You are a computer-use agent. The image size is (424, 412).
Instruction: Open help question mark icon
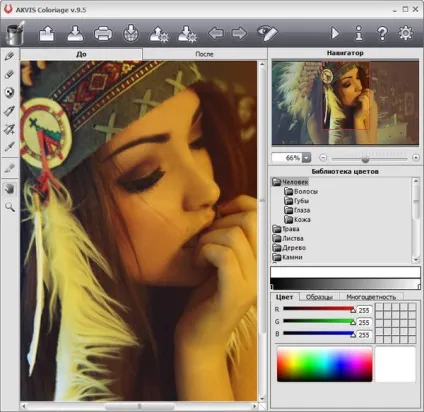point(382,33)
